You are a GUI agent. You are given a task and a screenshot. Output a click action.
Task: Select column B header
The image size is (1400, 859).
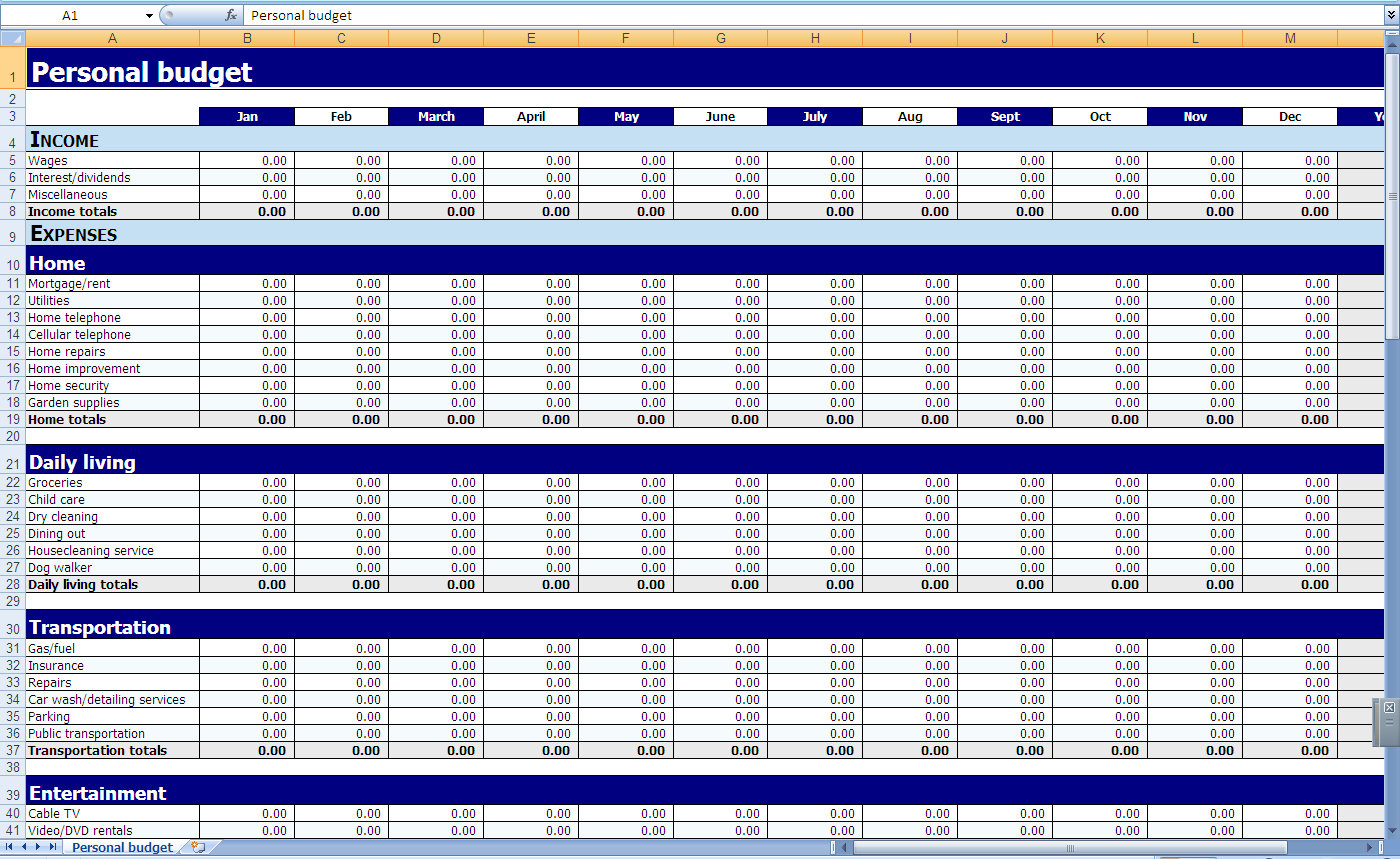pyautogui.click(x=246, y=37)
